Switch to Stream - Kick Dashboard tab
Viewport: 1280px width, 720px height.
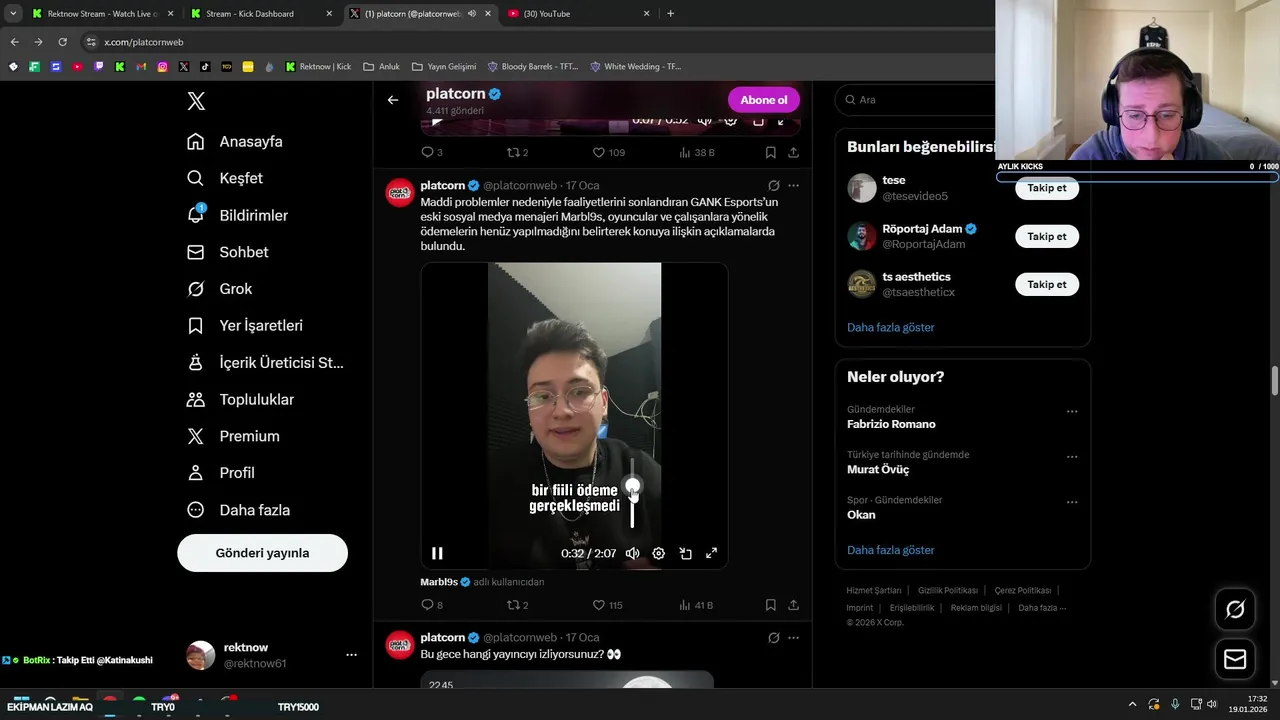(x=260, y=14)
